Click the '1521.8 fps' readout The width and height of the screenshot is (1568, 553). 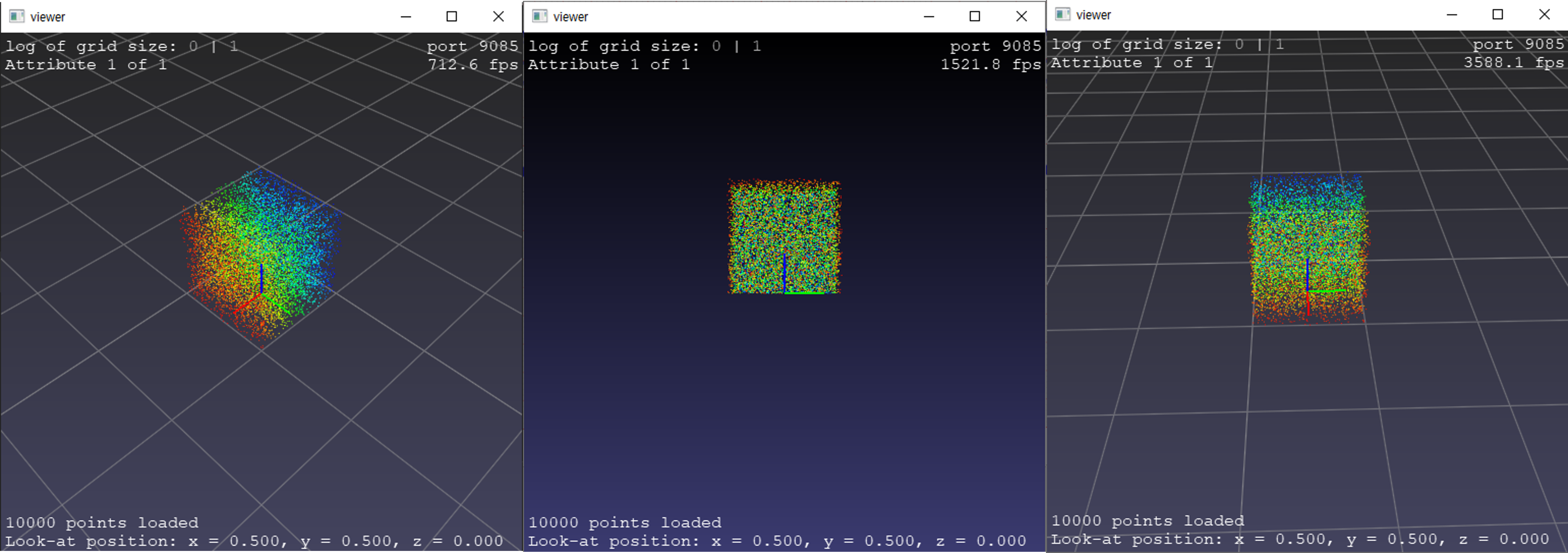point(991,65)
